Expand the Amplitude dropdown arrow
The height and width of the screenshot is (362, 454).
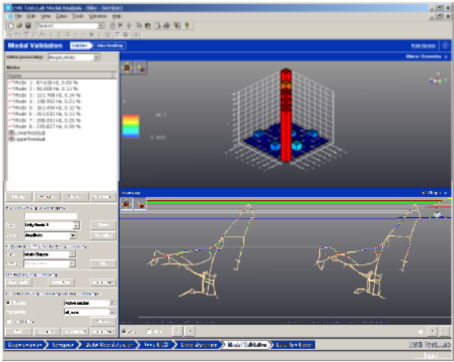point(73,235)
